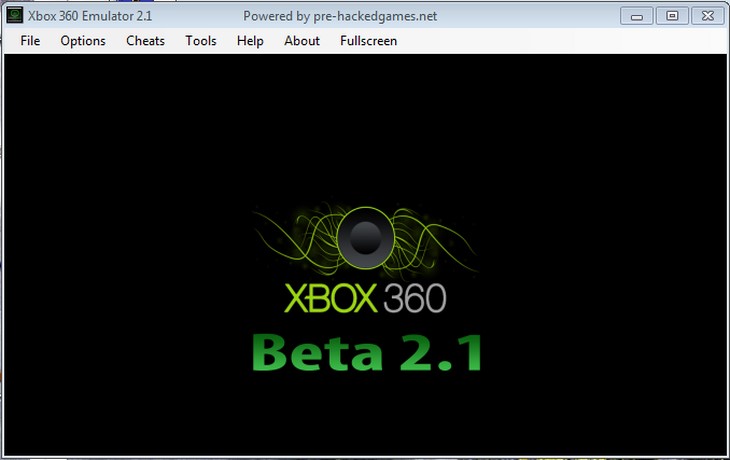Open the Help menu
Screen dimensions: 730x460
tap(250, 41)
